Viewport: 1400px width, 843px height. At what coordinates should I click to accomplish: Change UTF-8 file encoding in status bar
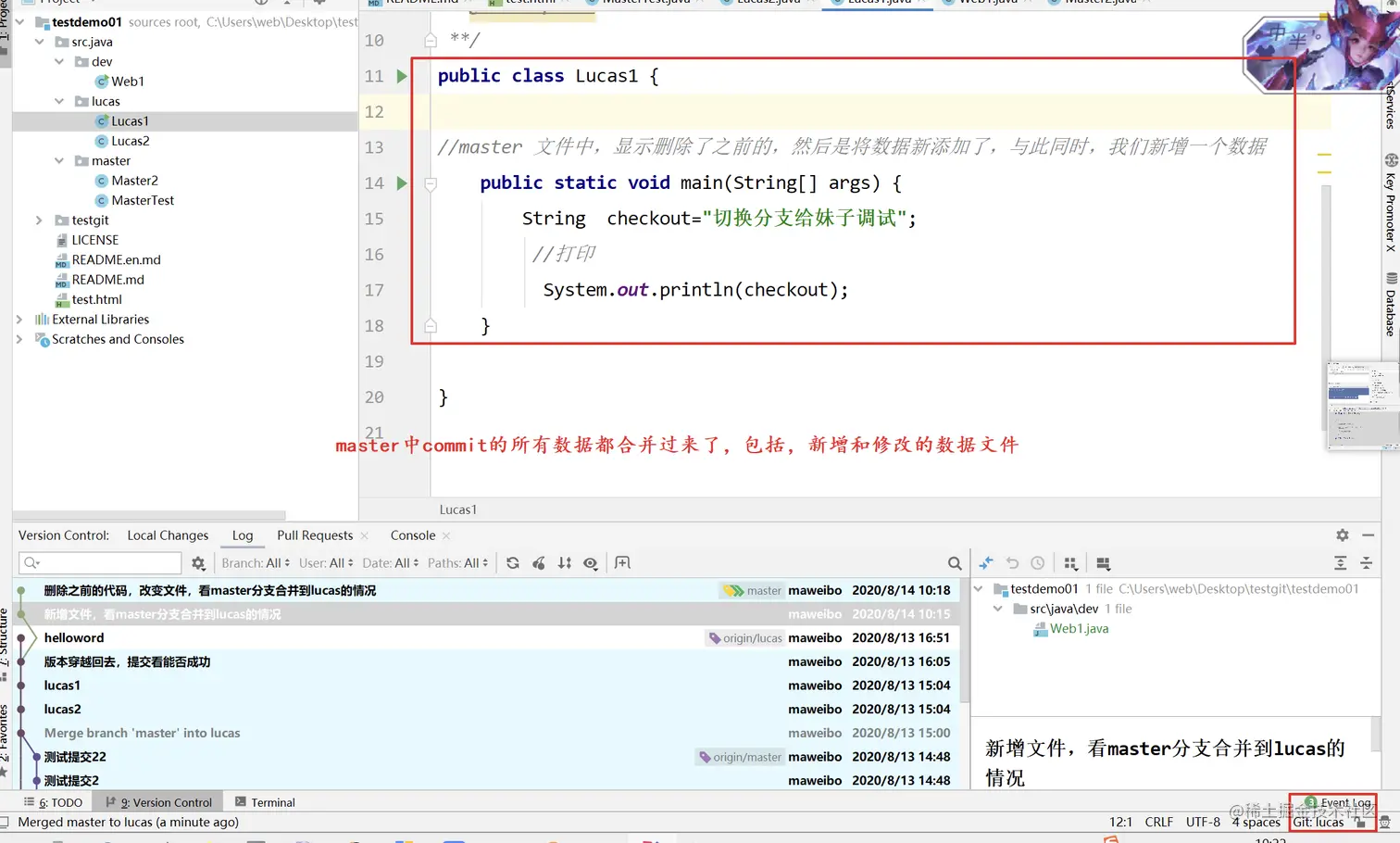[1204, 823]
